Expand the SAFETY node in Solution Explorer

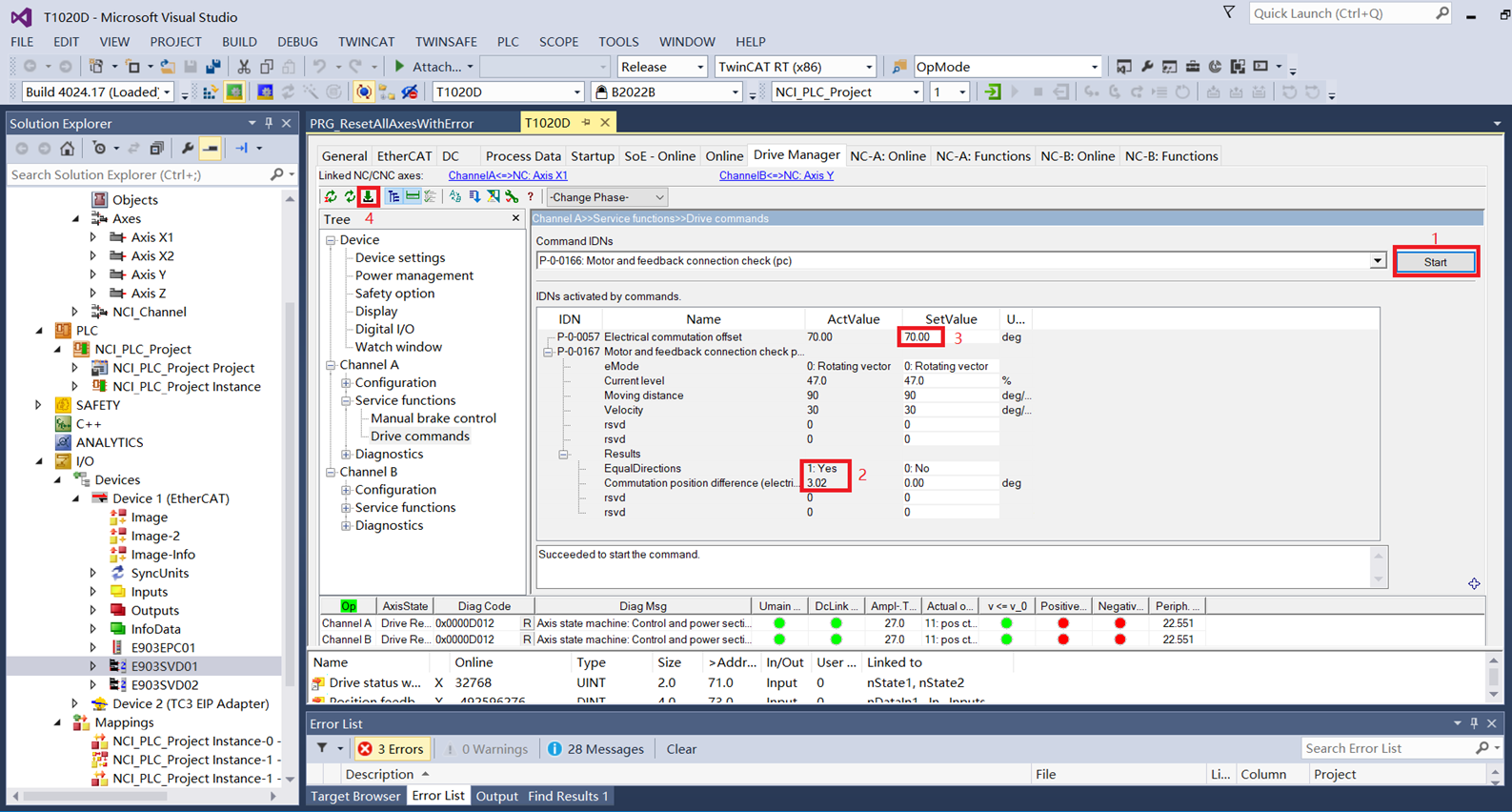[x=38, y=405]
